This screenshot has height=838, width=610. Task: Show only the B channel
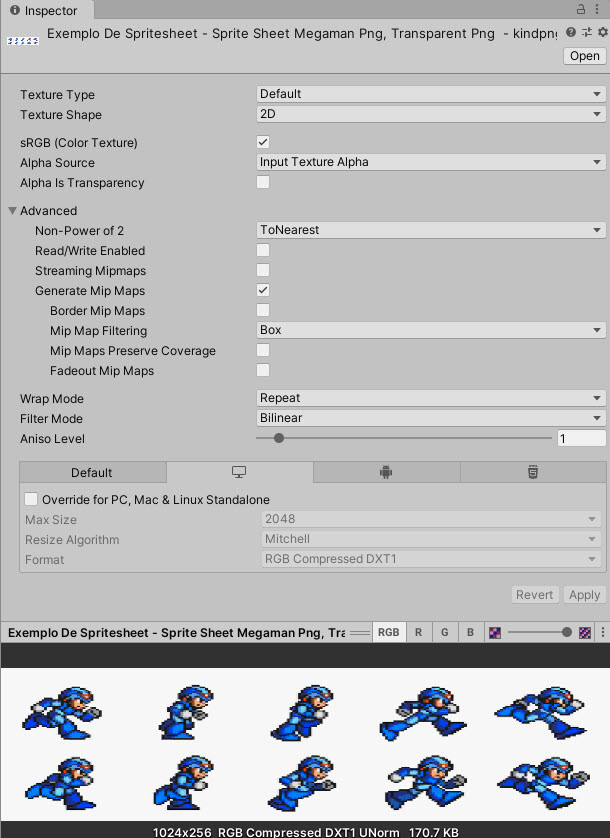coord(470,633)
